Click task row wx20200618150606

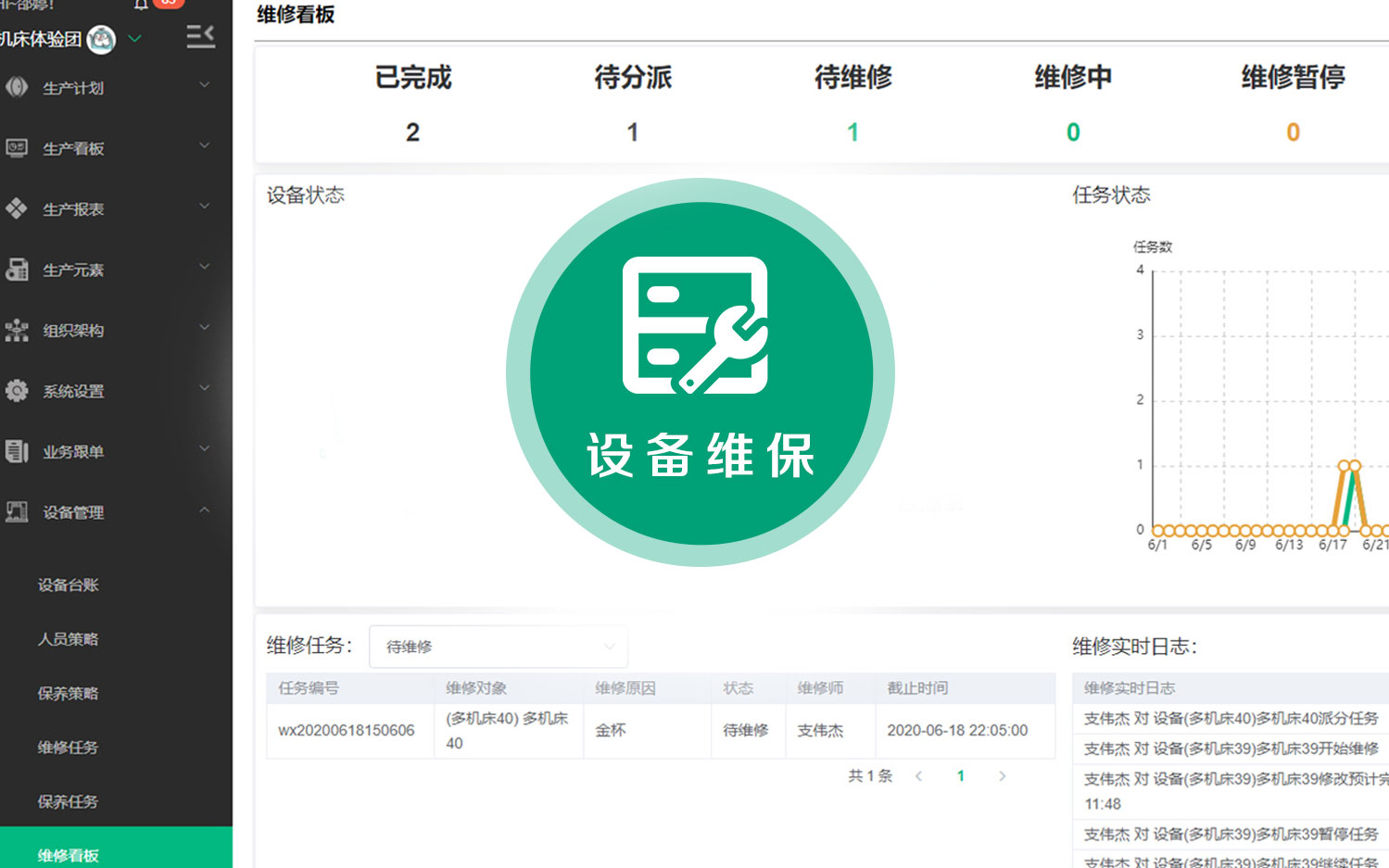click(349, 730)
